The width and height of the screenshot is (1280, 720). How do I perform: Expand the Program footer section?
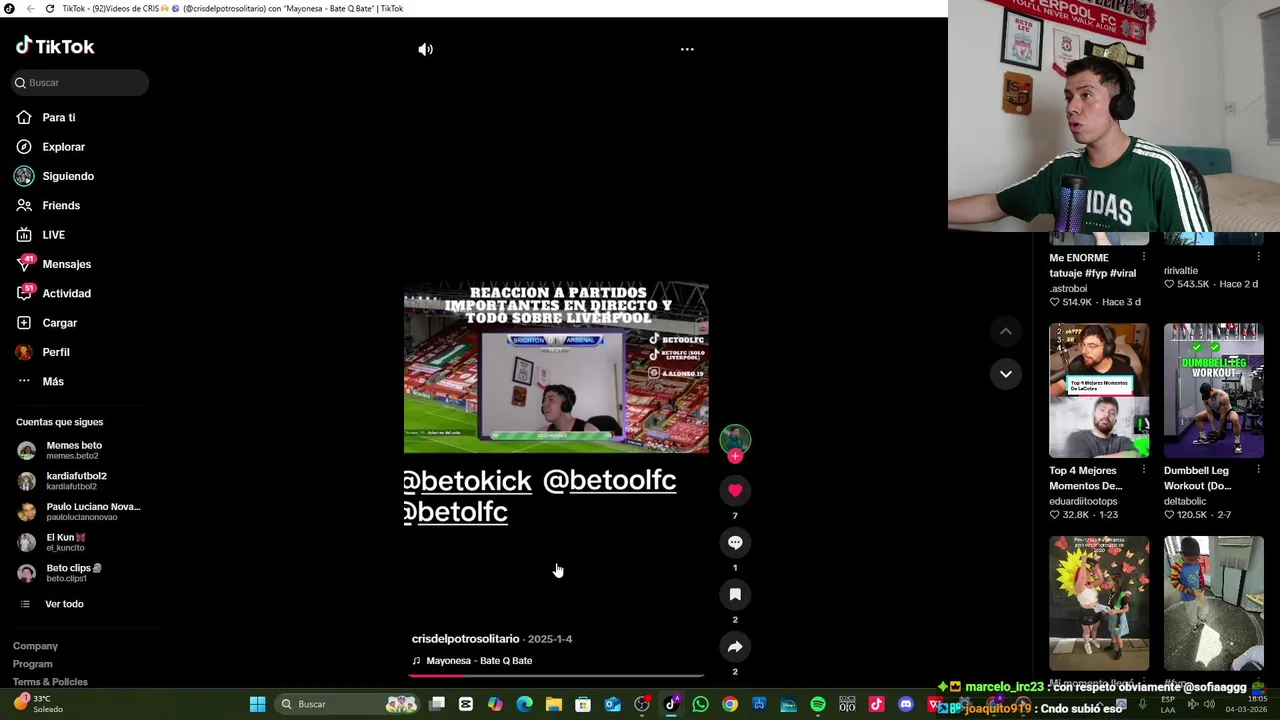click(32, 664)
